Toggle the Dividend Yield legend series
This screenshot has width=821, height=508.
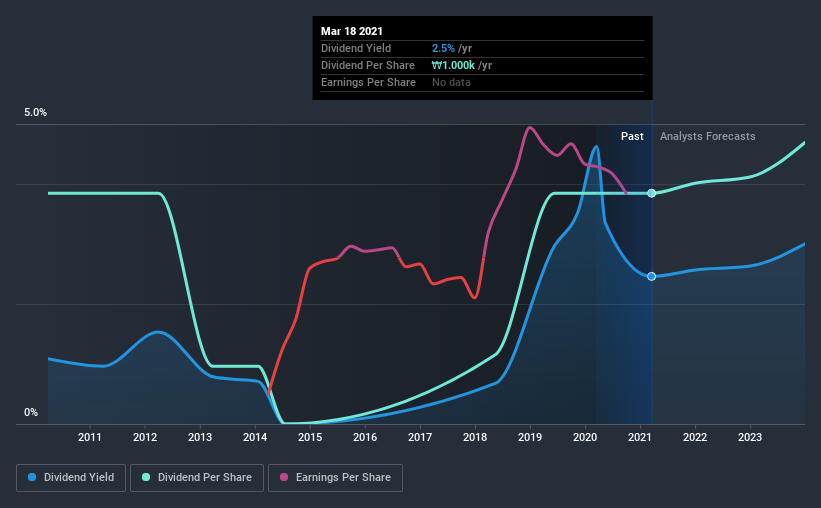coord(71,478)
